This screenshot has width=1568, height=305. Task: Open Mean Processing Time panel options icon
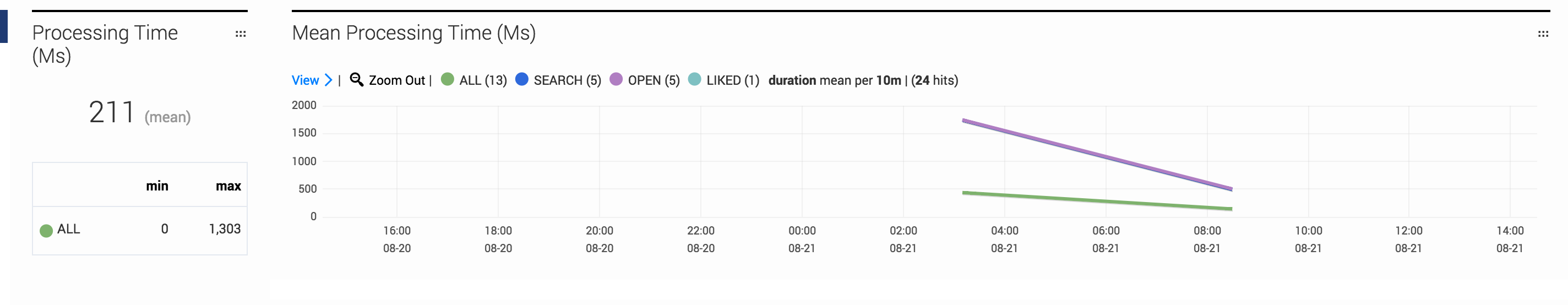point(1543,34)
